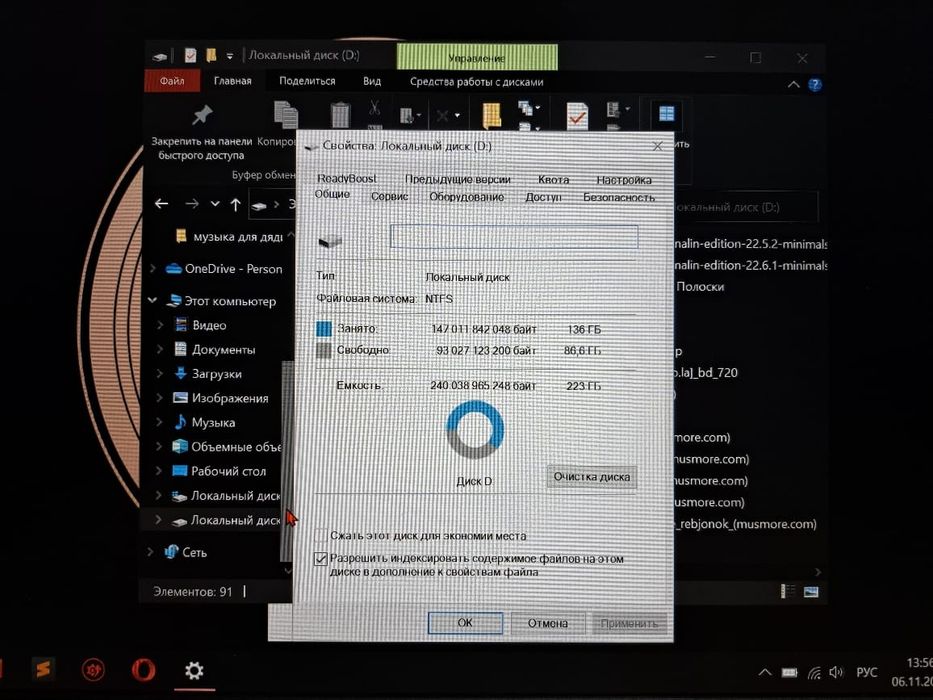Switch to Поделиться ribbon tab
Screen dimensions: 933x700
[x=307, y=81]
